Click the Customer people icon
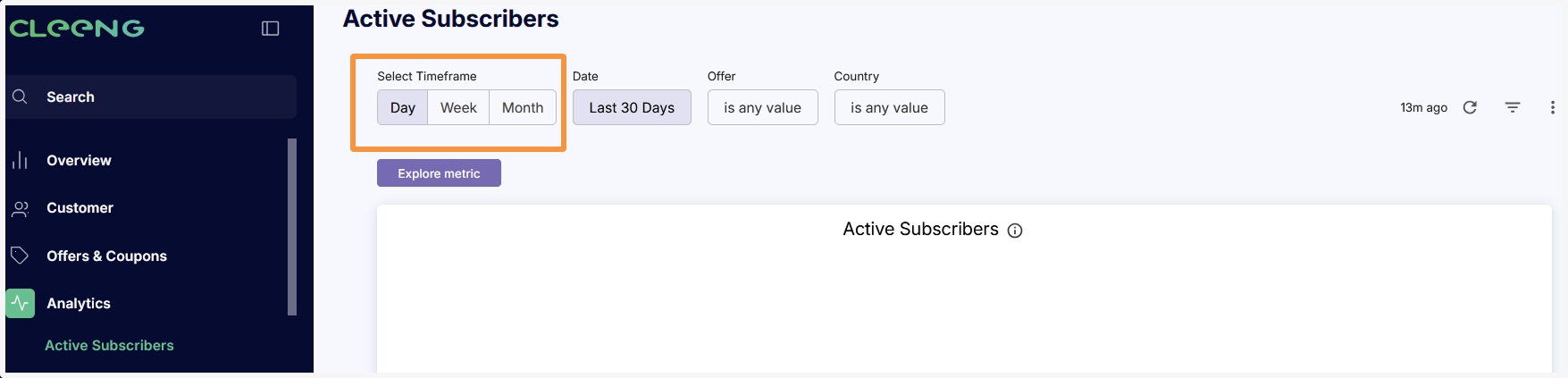The width and height of the screenshot is (1568, 378). pyautogui.click(x=20, y=208)
